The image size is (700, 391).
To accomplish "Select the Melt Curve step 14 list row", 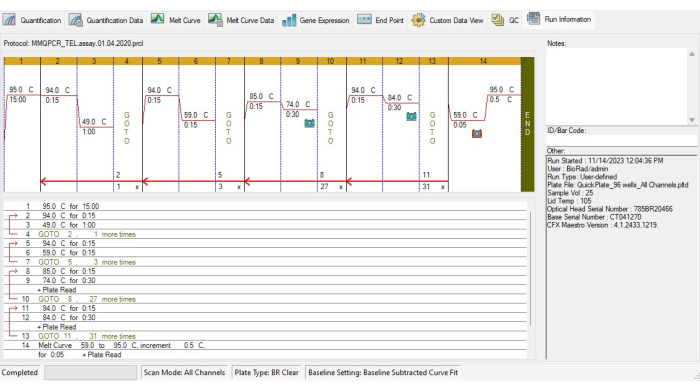I will (x=265, y=350).
